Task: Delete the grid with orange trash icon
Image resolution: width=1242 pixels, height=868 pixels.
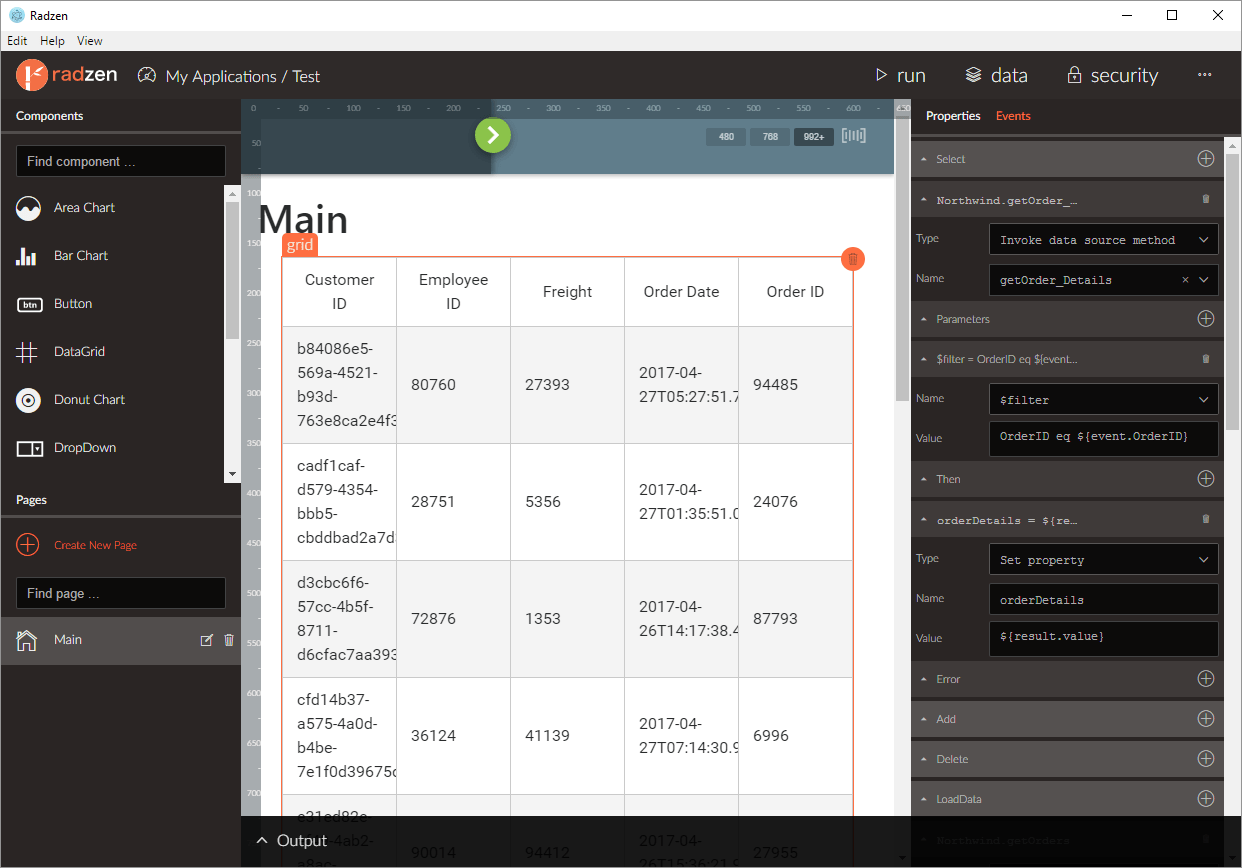Action: pos(853,259)
